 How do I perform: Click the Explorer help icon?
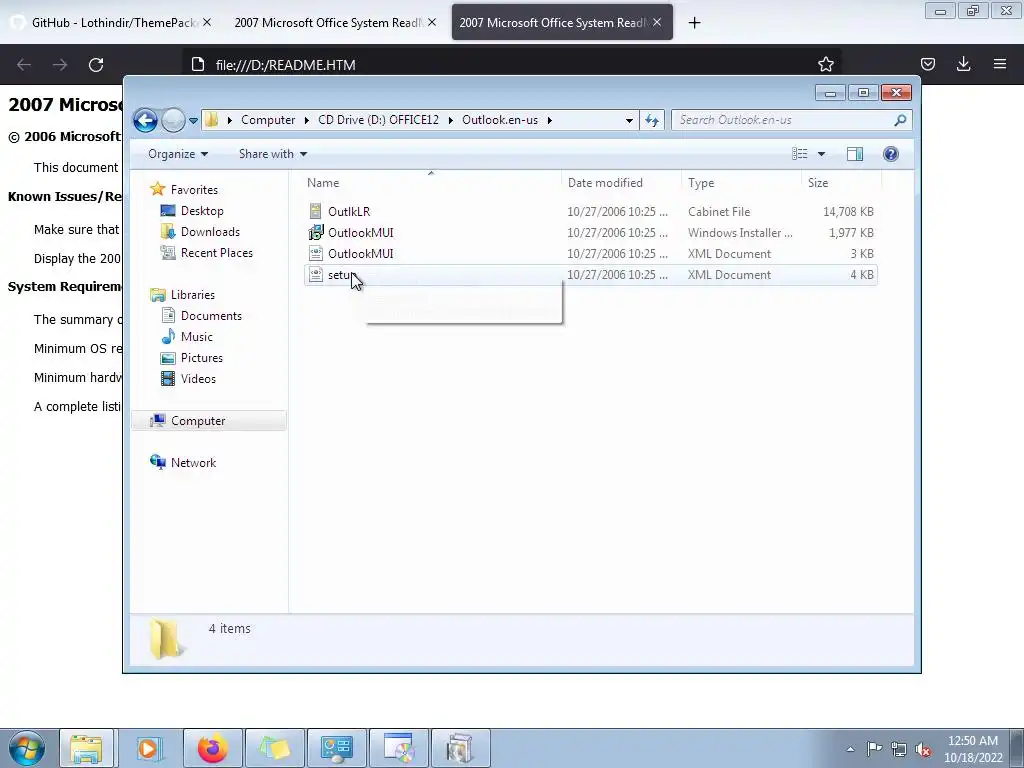click(x=891, y=154)
